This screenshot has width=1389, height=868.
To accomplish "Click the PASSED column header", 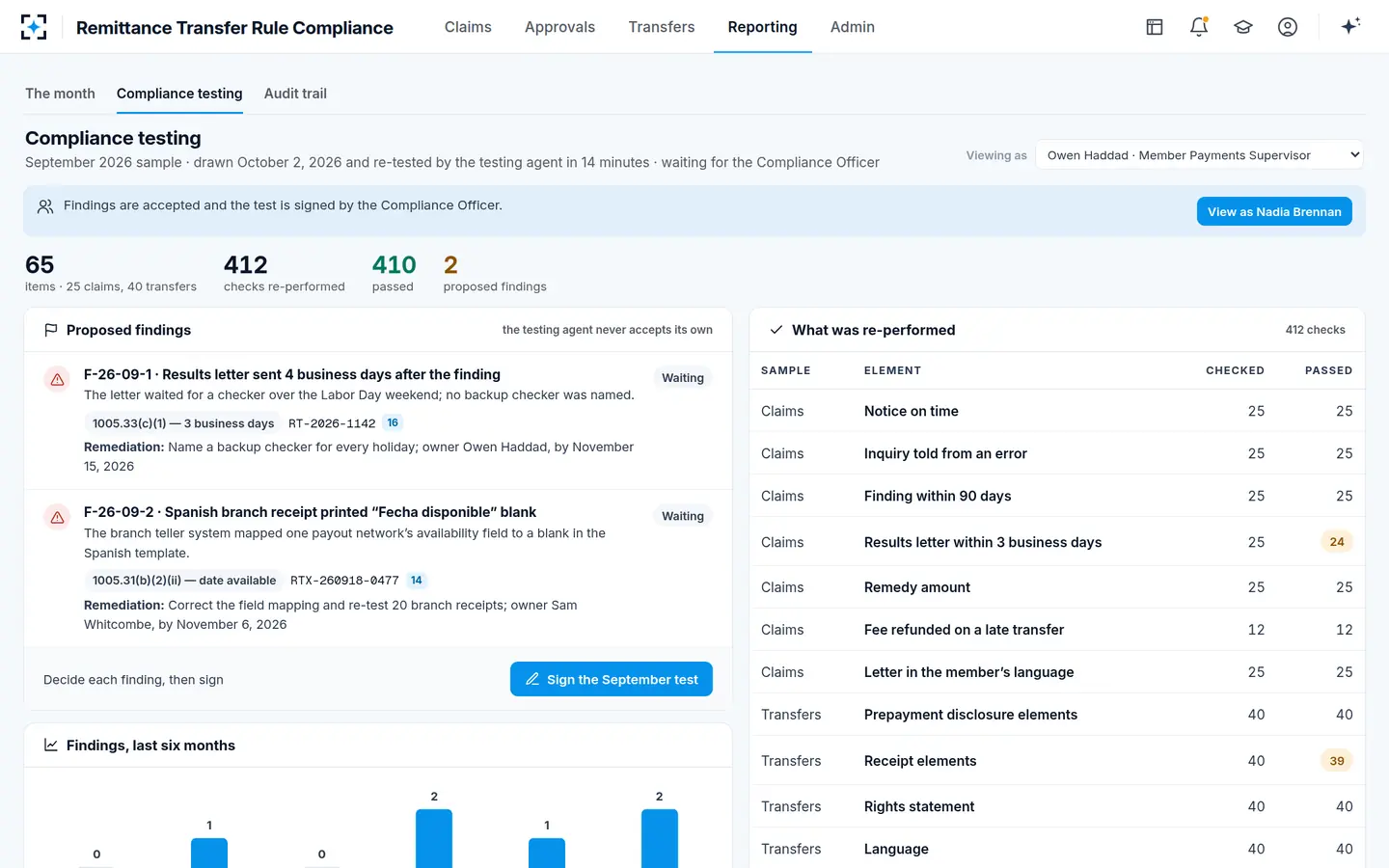I will [1328, 370].
